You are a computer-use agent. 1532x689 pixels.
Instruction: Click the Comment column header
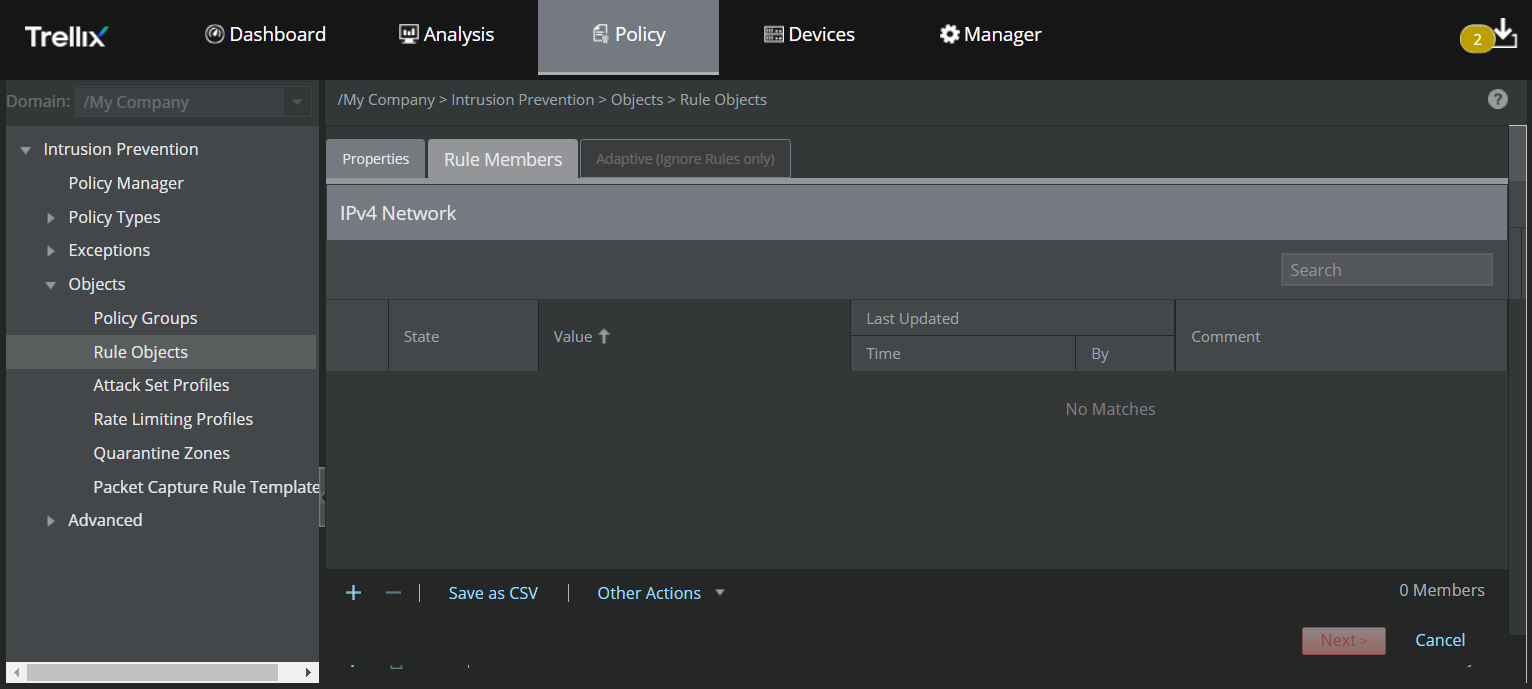(x=1341, y=336)
